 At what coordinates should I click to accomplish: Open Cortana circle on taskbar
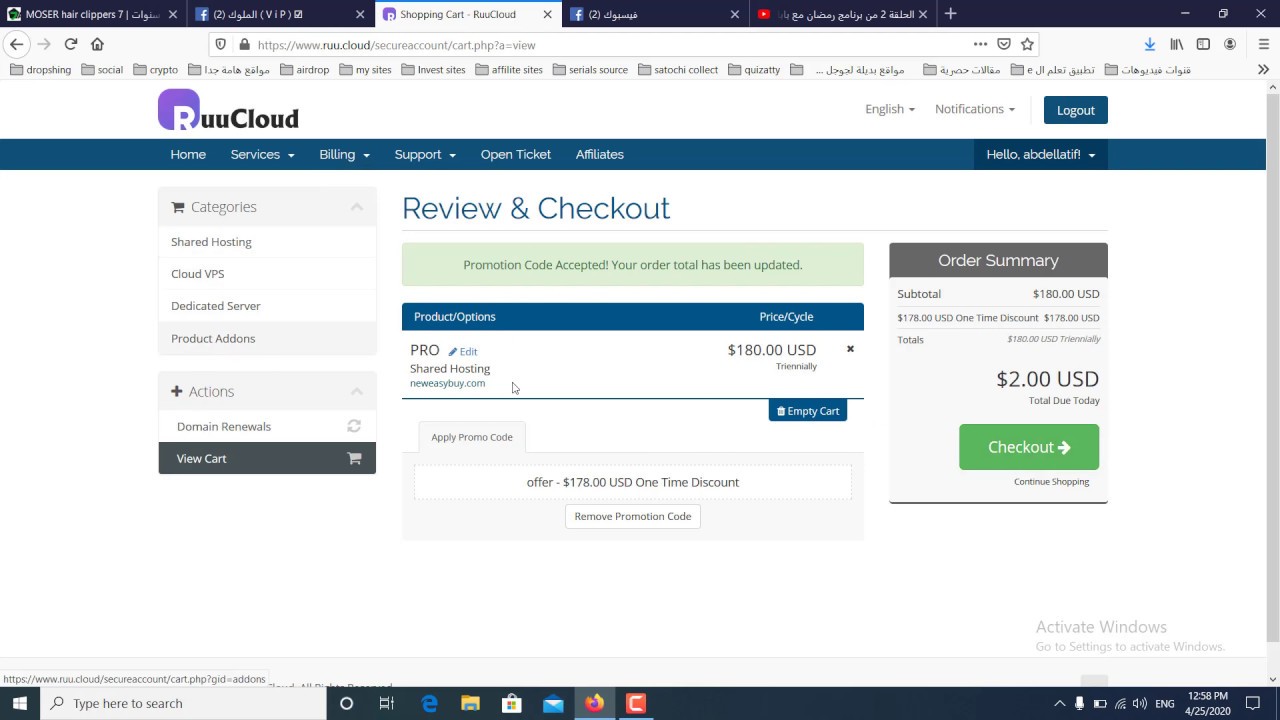point(346,704)
